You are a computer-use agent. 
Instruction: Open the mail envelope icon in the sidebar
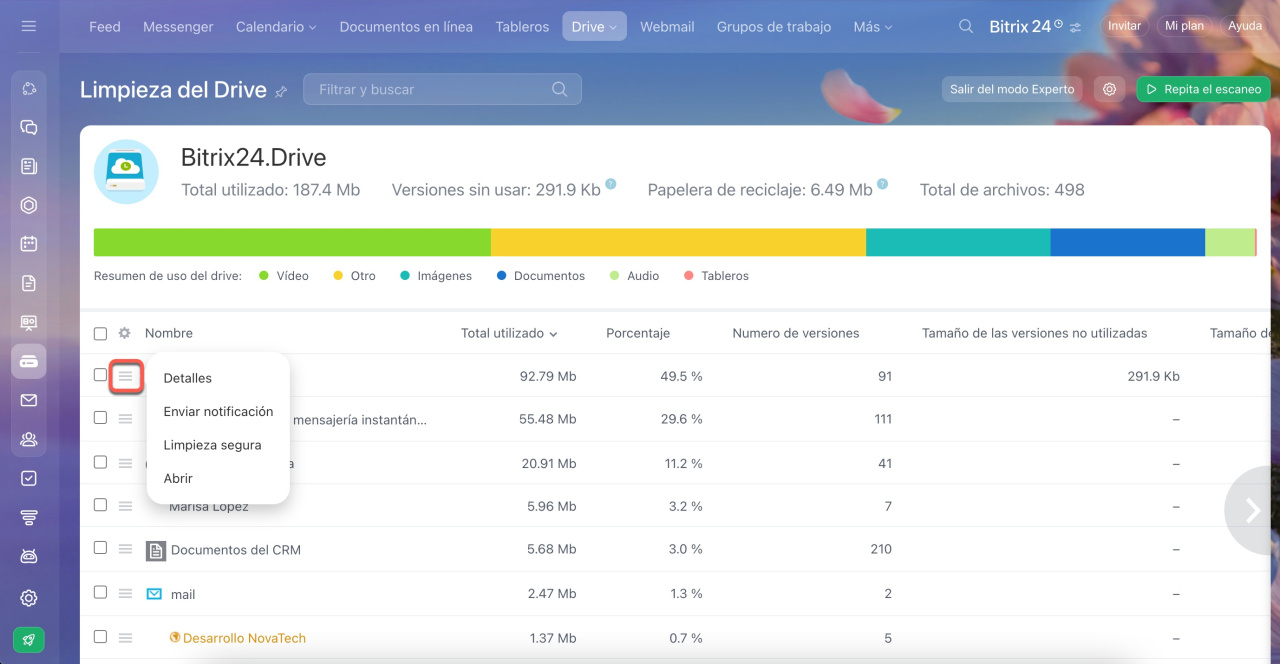click(x=29, y=400)
